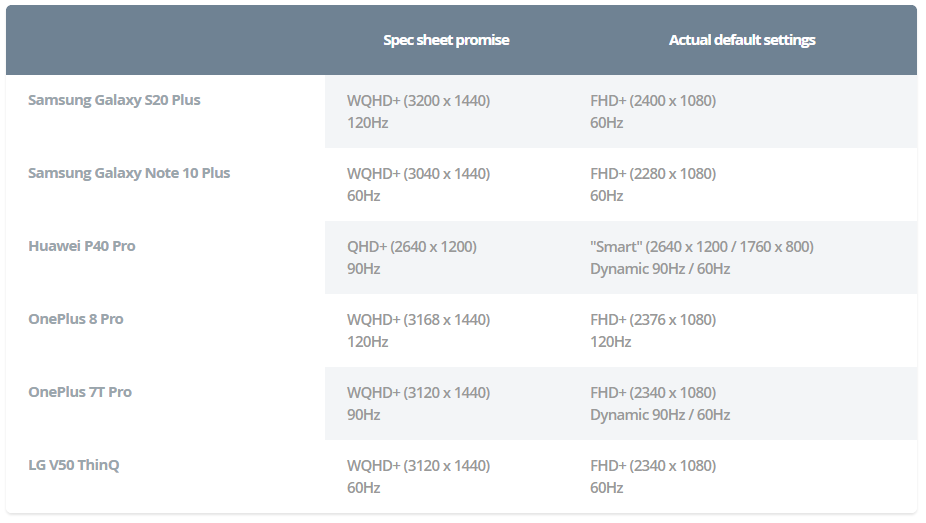Click OnePlus 7T Pro's WQHD+ (3120 x 1440) cell
The height and width of the screenshot is (523, 926).
pos(418,393)
